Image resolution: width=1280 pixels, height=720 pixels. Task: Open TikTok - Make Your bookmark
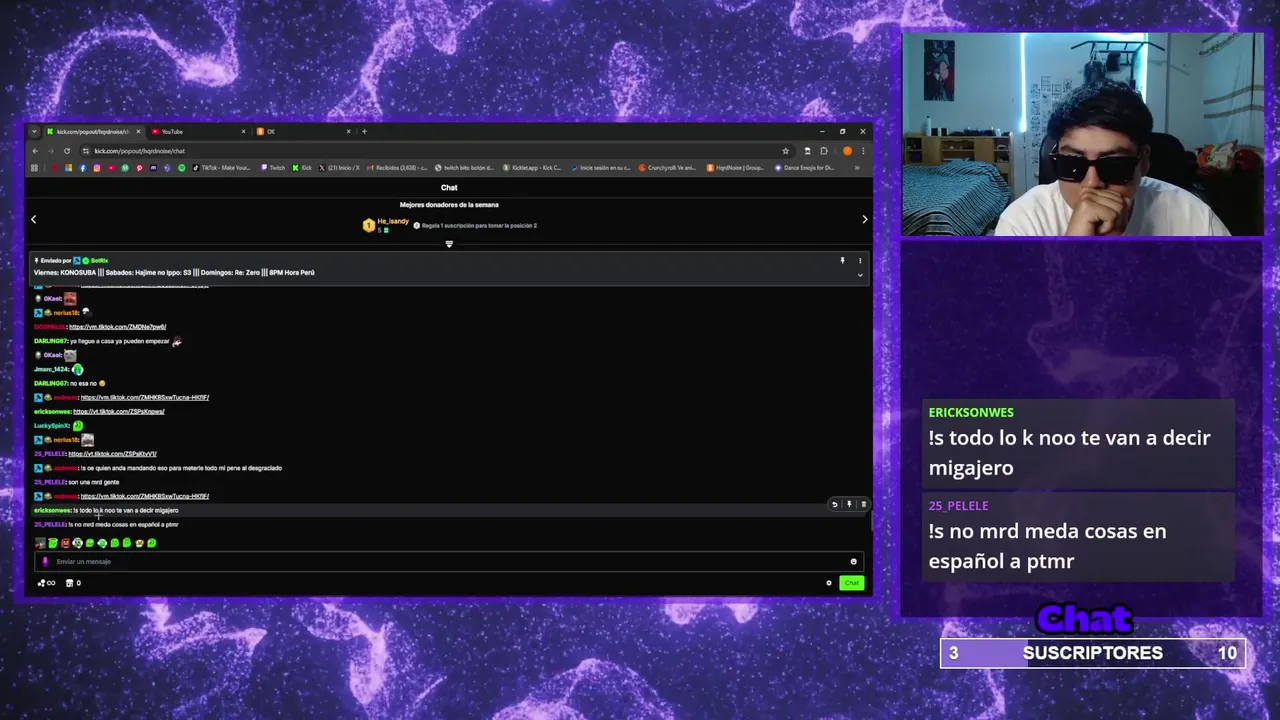[222, 168]
